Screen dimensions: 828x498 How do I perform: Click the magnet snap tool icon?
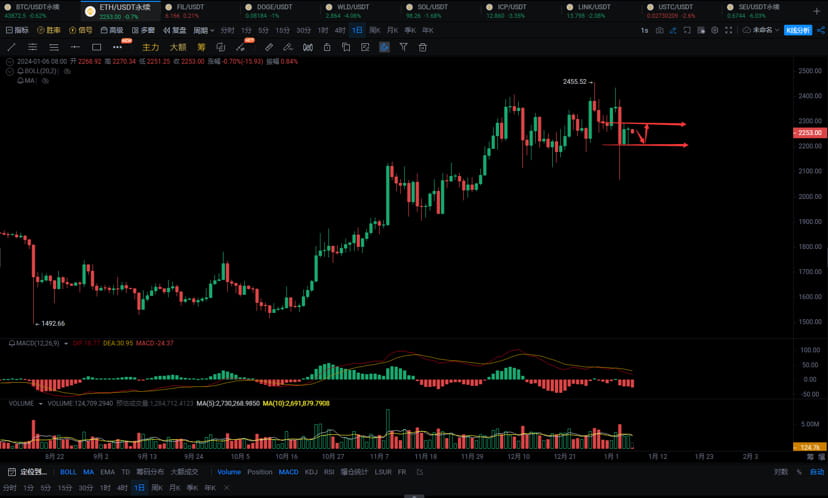(x=308, y=48)
